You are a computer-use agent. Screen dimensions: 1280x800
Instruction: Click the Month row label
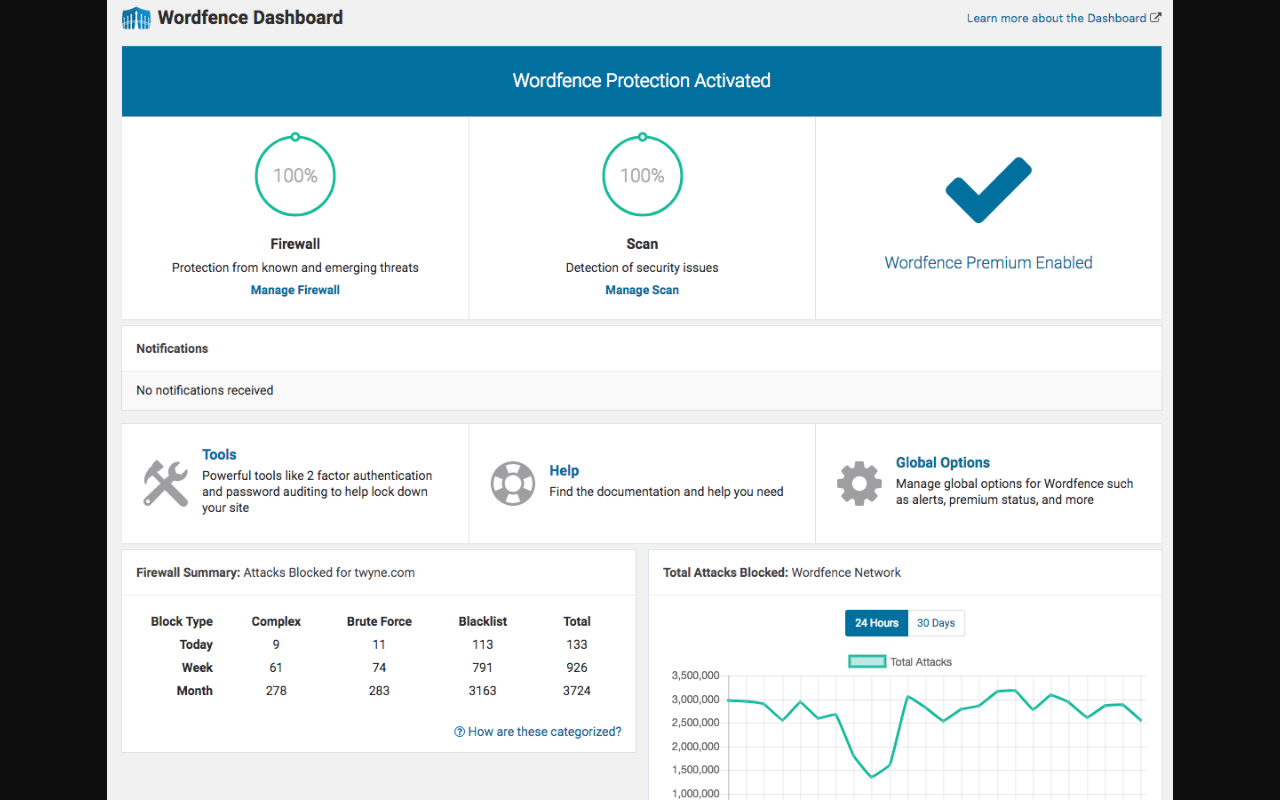click(x=195, y=691)
